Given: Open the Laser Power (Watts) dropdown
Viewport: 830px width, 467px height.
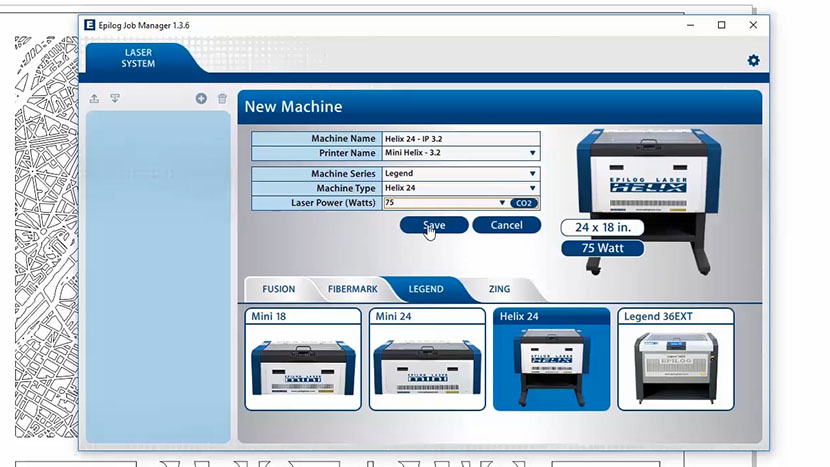Looking at the screenshot, I should [x=502, y=203].
